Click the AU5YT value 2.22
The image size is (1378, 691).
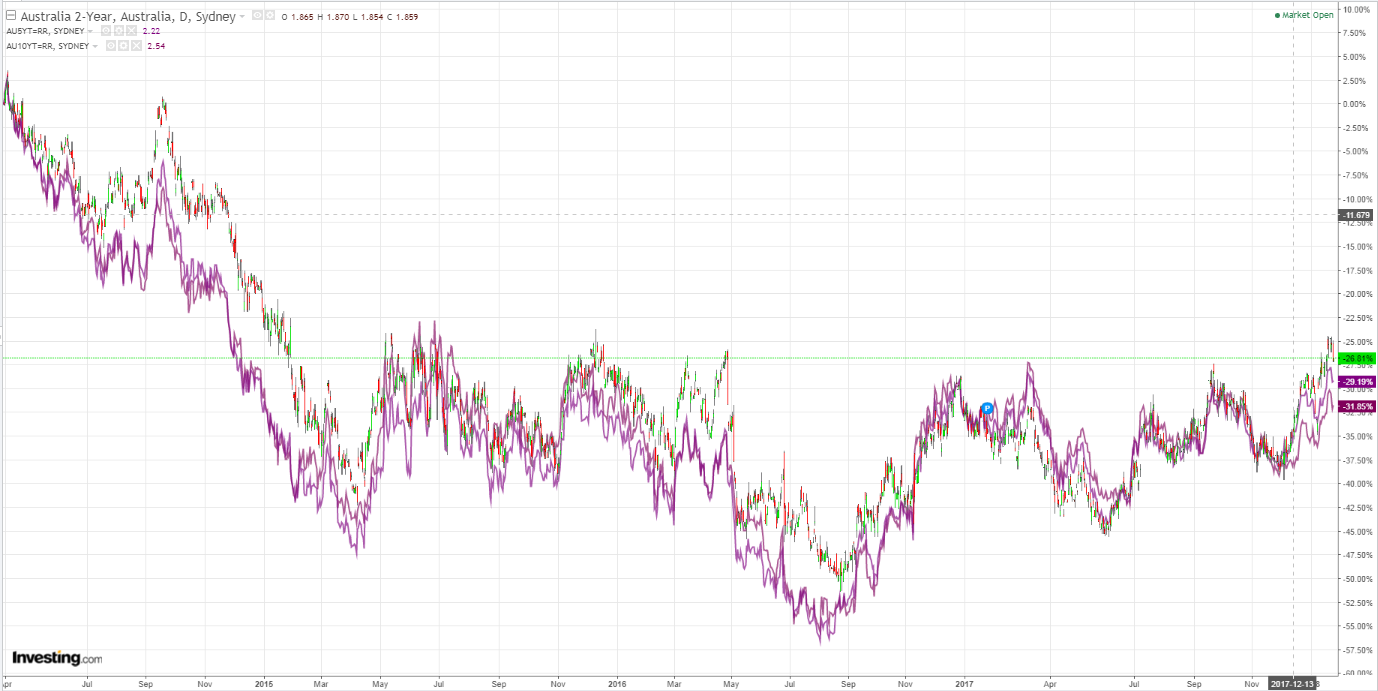pos(151,31)
